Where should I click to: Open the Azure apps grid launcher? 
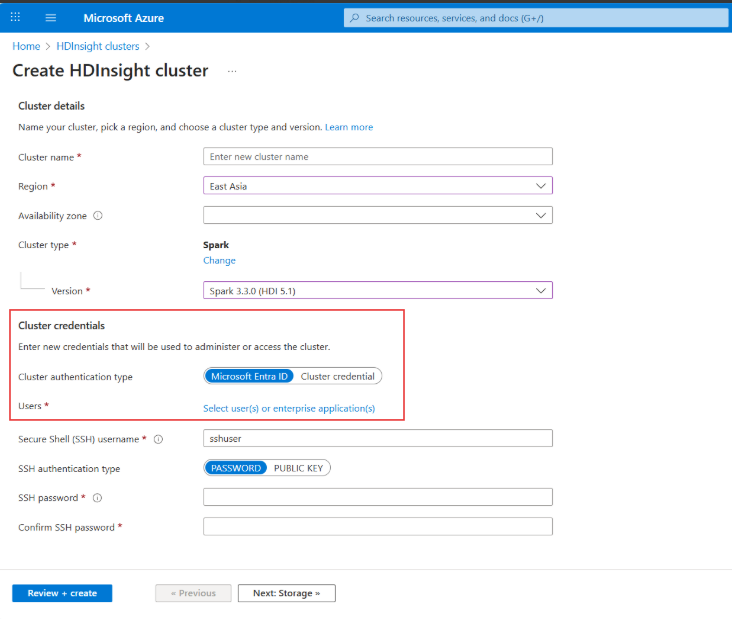tap(15, 17)
